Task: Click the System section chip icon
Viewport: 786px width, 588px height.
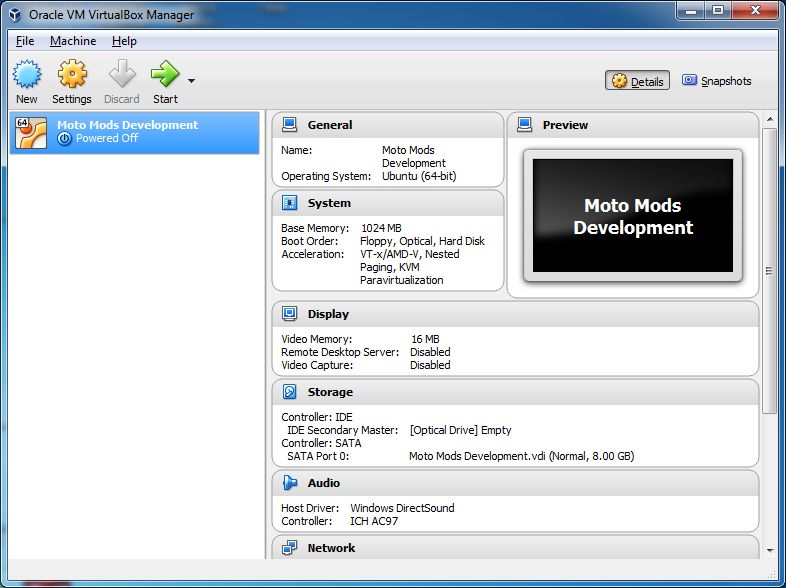Action: [289, 203]
